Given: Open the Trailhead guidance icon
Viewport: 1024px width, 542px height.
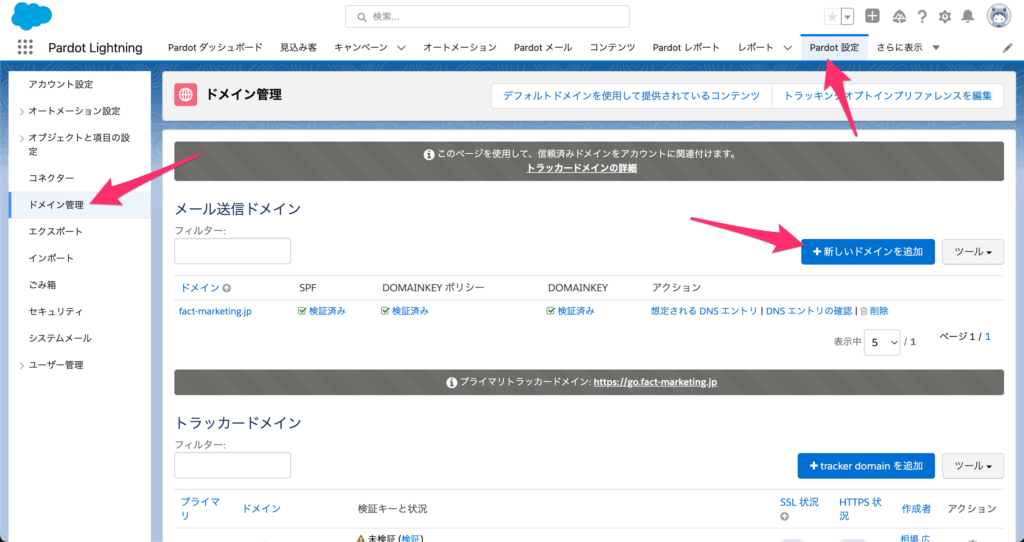Looking at the screenshot, I should [x=899, y=17].
